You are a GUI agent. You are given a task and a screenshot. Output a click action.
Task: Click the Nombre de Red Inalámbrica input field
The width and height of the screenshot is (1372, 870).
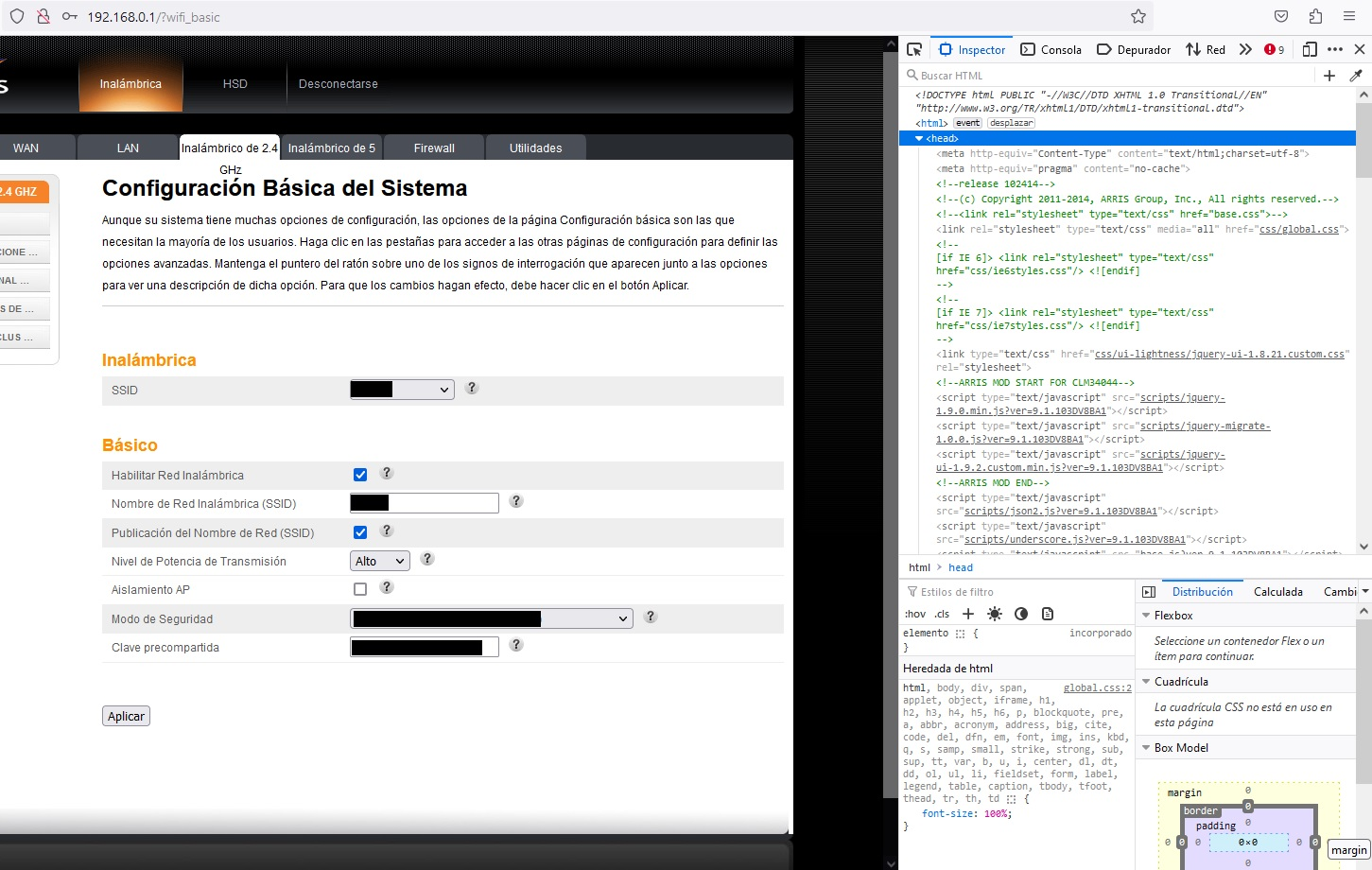coord(425,503)
